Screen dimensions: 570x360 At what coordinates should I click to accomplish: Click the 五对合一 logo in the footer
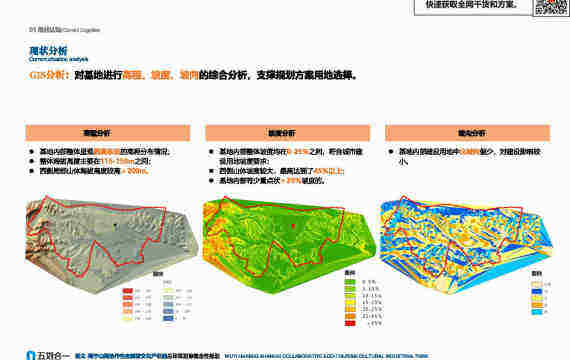(x=48, y=355)
